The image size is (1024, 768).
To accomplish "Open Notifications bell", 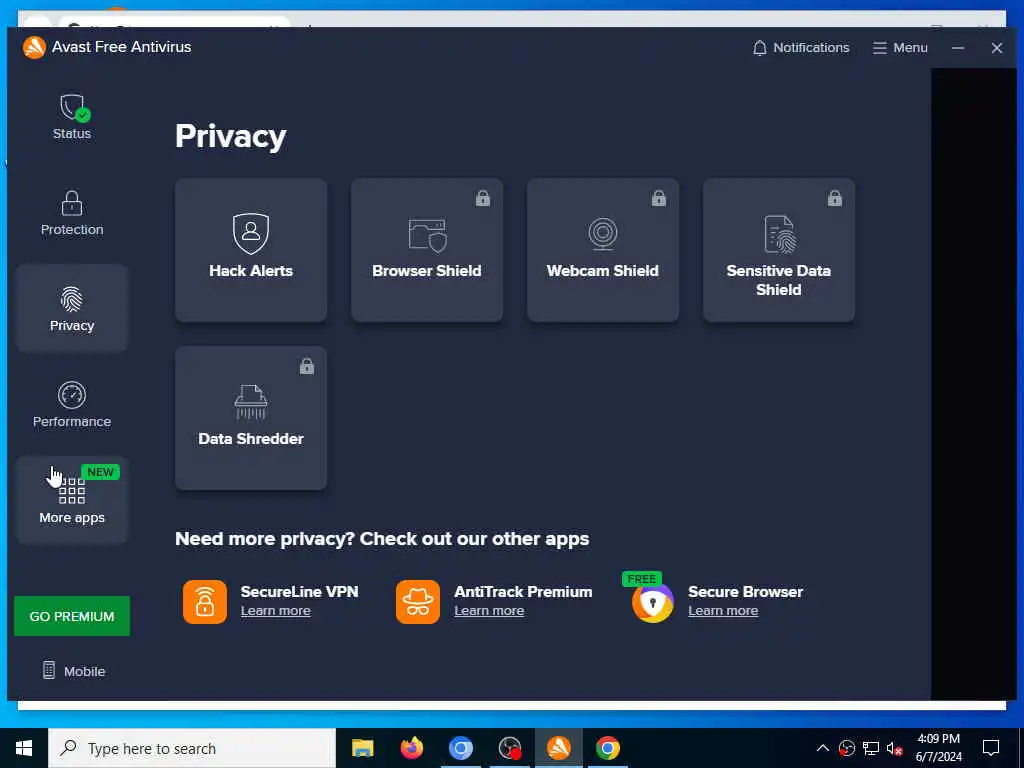I will (801, 48).
